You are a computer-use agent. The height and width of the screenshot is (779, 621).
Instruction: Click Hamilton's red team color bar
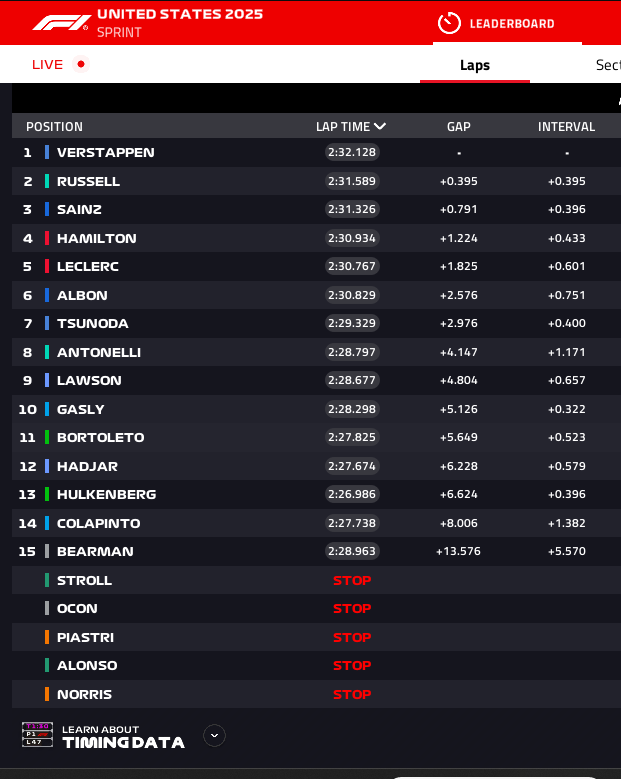pyautogui.click(x=47, y=238)
